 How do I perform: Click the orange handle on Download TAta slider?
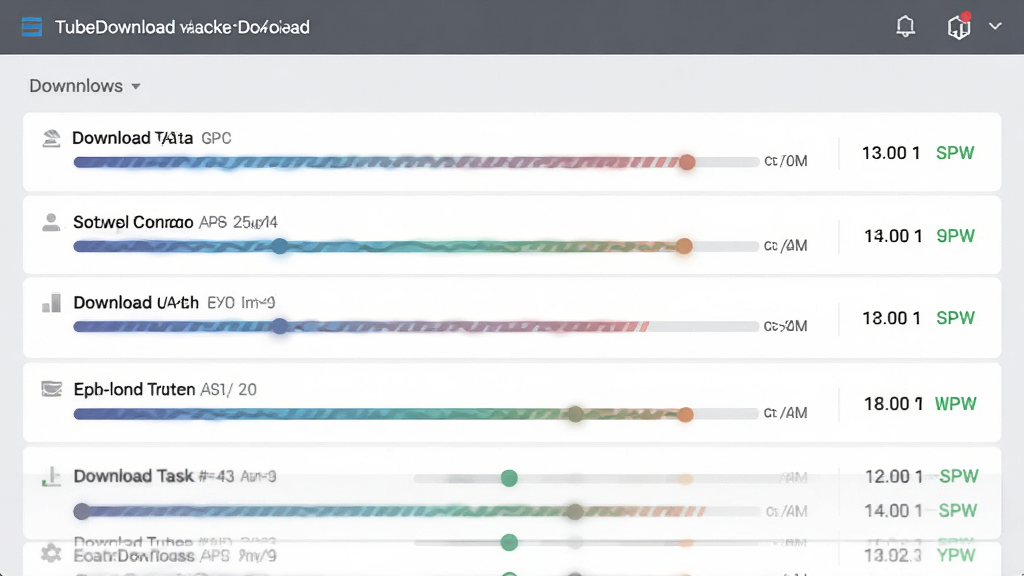(x=686, y=162)
